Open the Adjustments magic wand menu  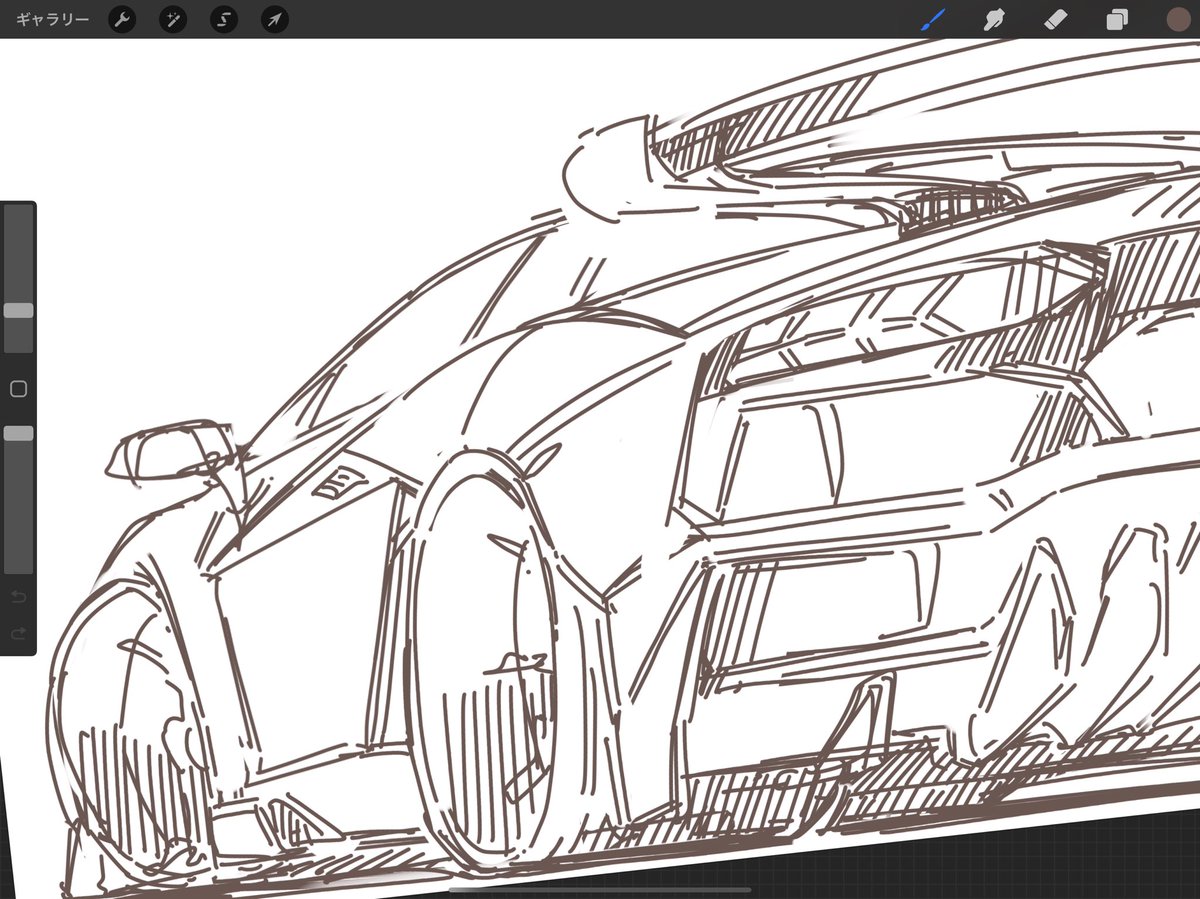tap(173, 20)
